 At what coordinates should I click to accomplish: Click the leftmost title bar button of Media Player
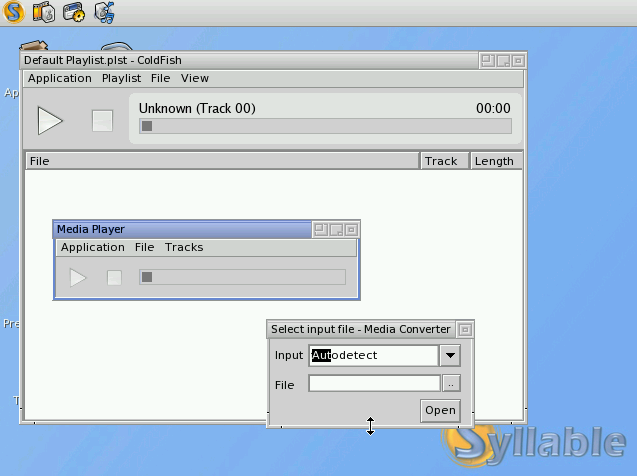coord(321,230)
